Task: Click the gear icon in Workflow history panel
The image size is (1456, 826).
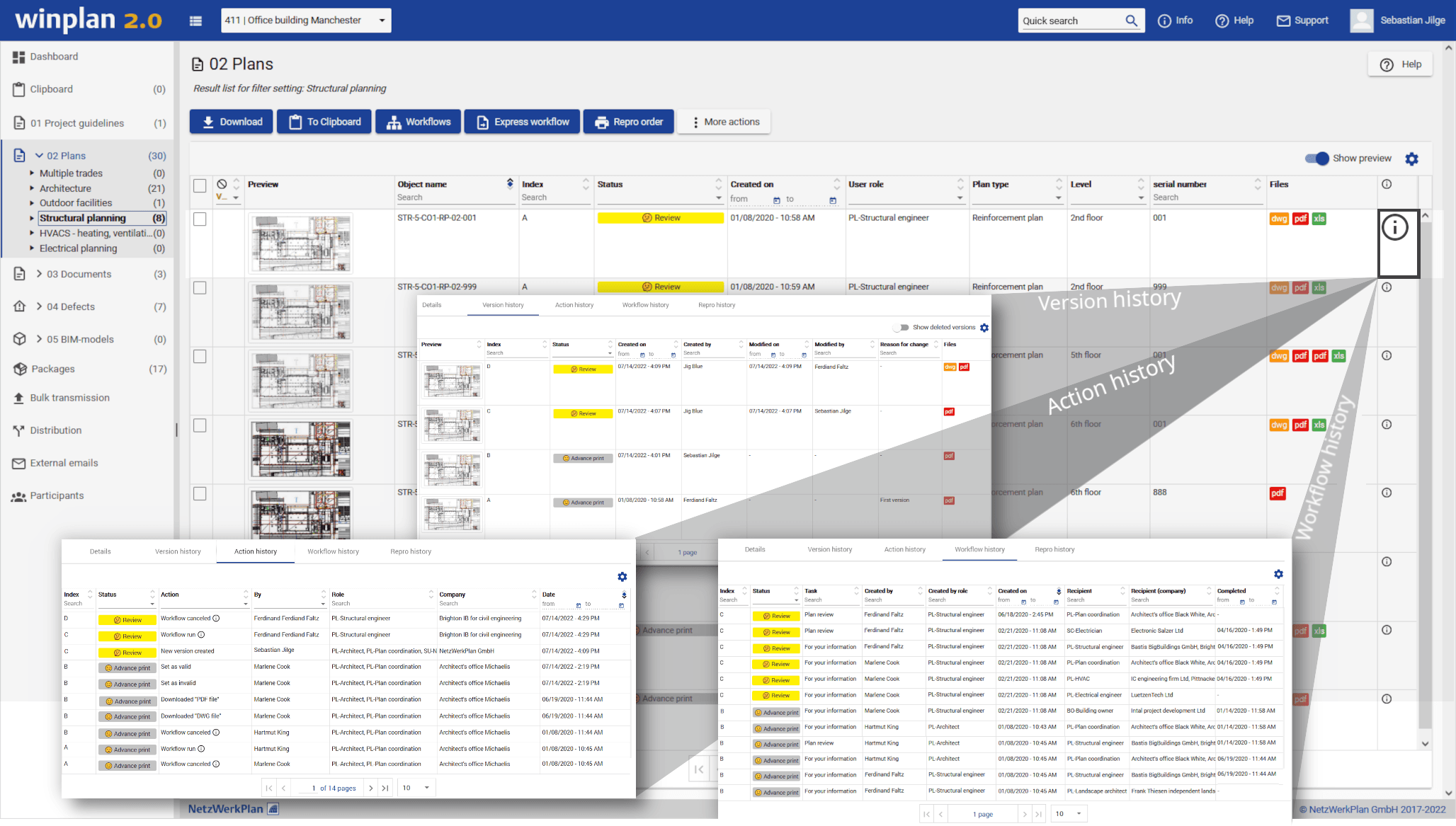Action: (x=1278, y=574)
